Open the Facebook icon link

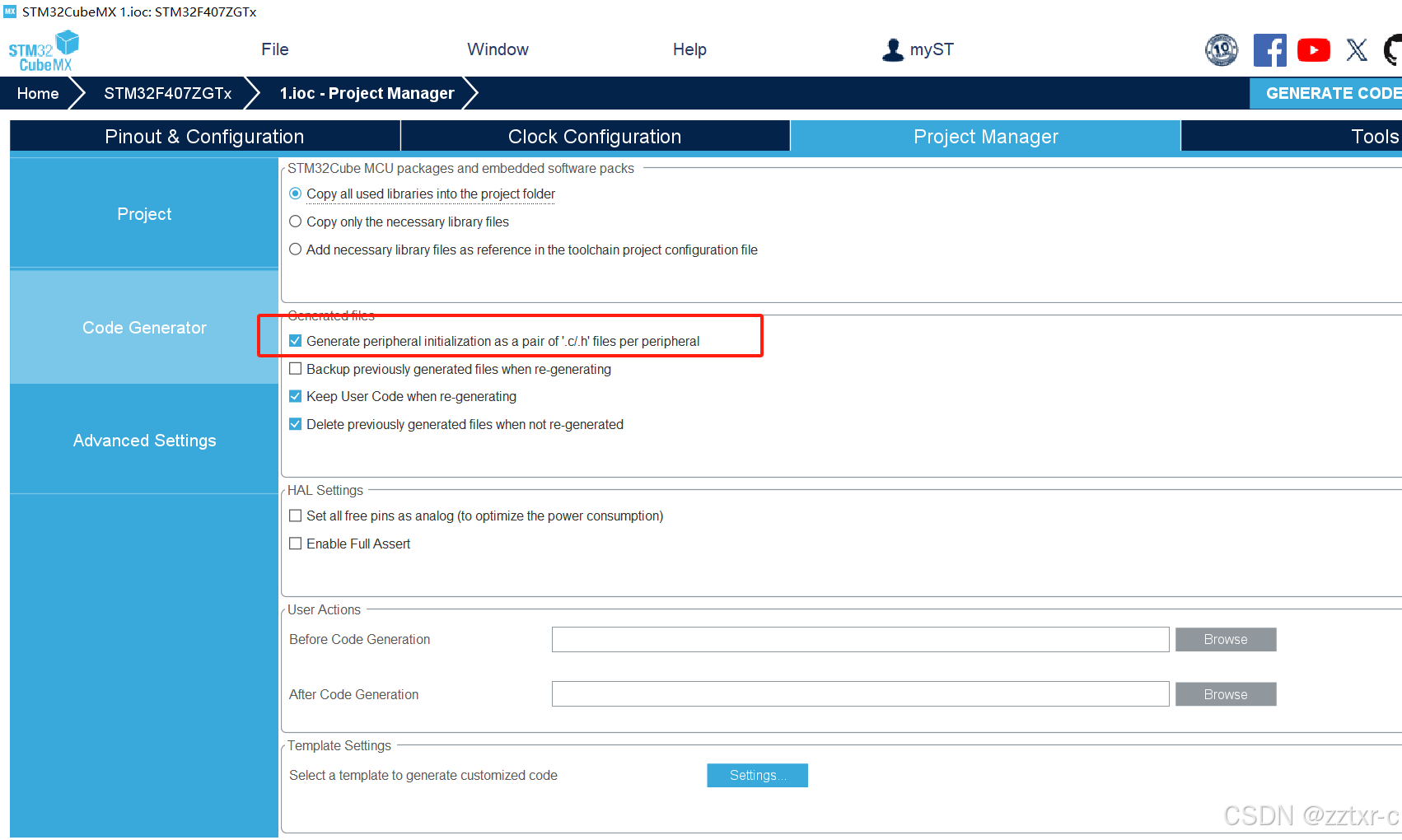coord(1269,50)
